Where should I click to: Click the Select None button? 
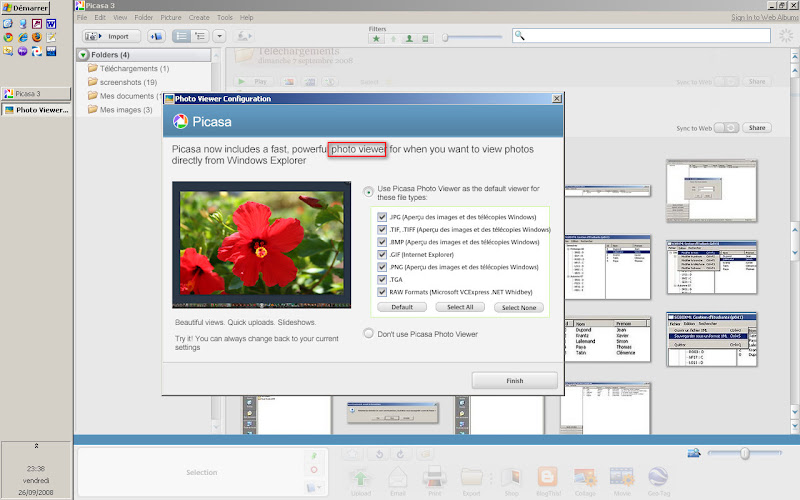(519, 308)
